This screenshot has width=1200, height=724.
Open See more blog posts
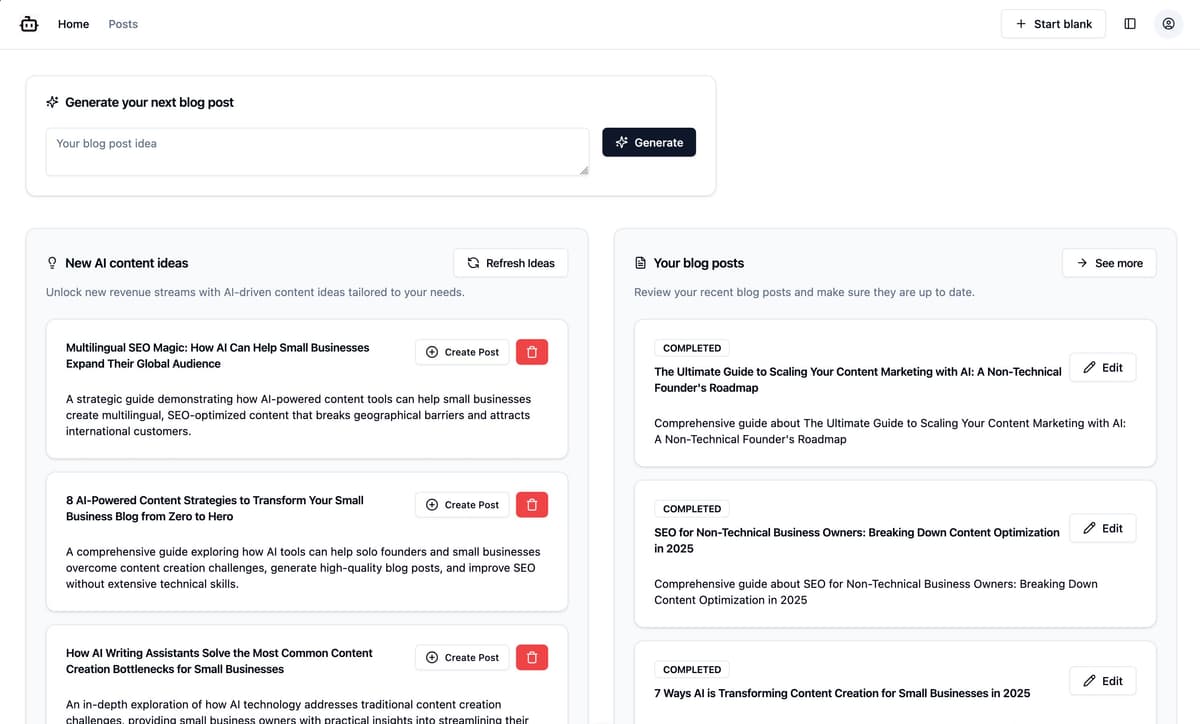(x=1109, y=262)
